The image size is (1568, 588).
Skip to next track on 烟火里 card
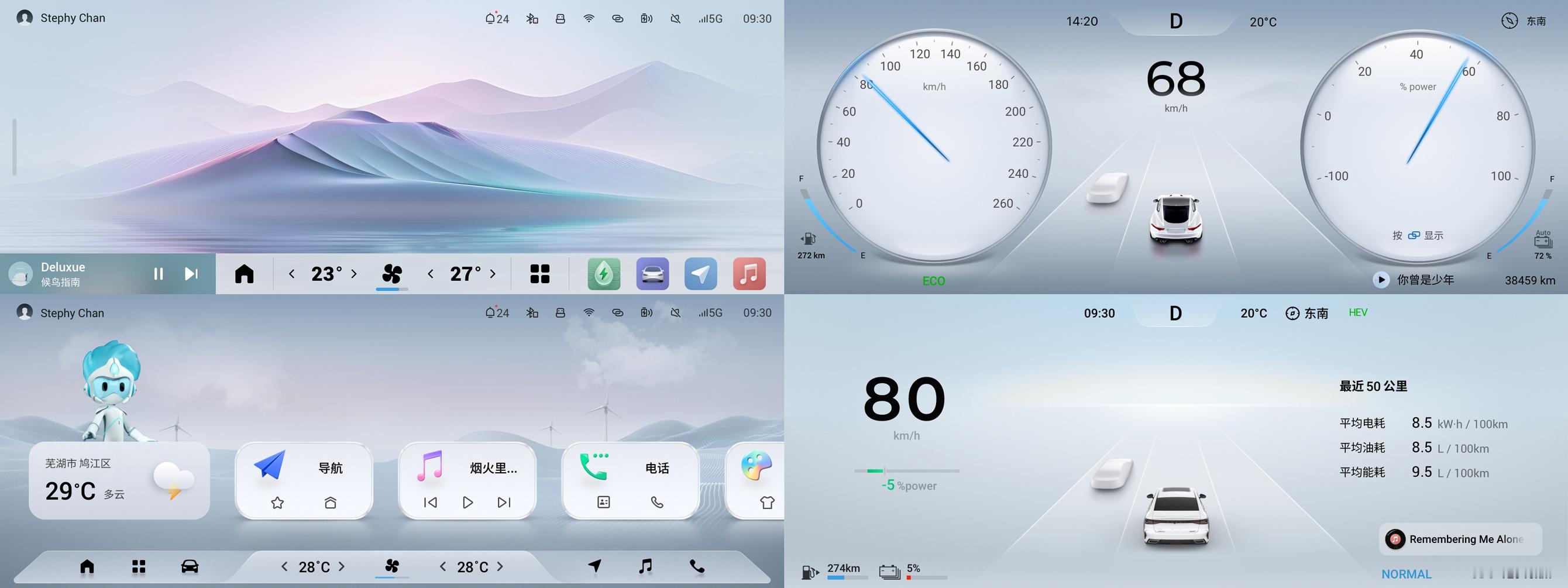(504, 502)
